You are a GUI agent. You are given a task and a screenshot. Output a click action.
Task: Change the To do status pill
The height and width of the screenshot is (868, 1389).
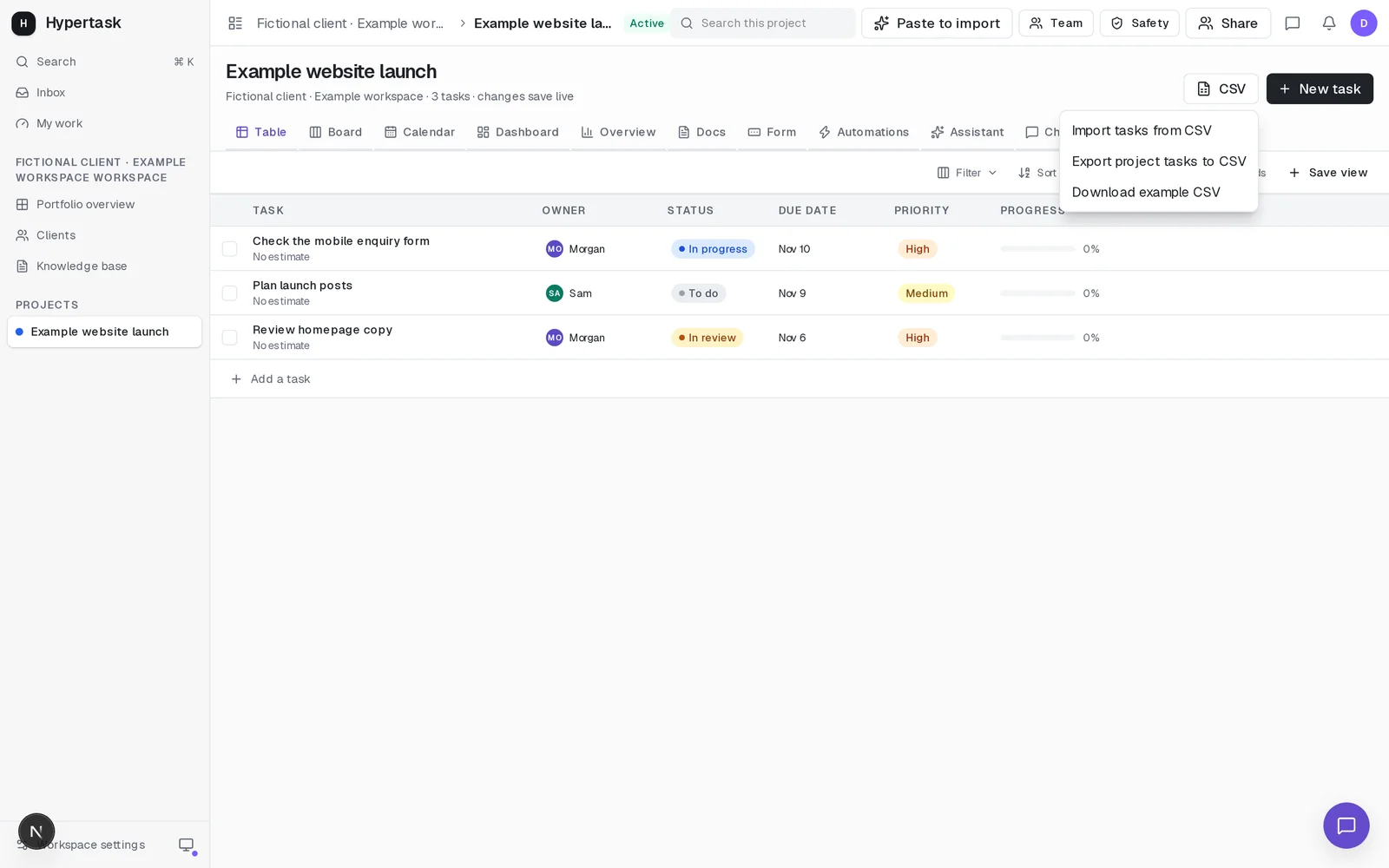(x=698, y=293)
